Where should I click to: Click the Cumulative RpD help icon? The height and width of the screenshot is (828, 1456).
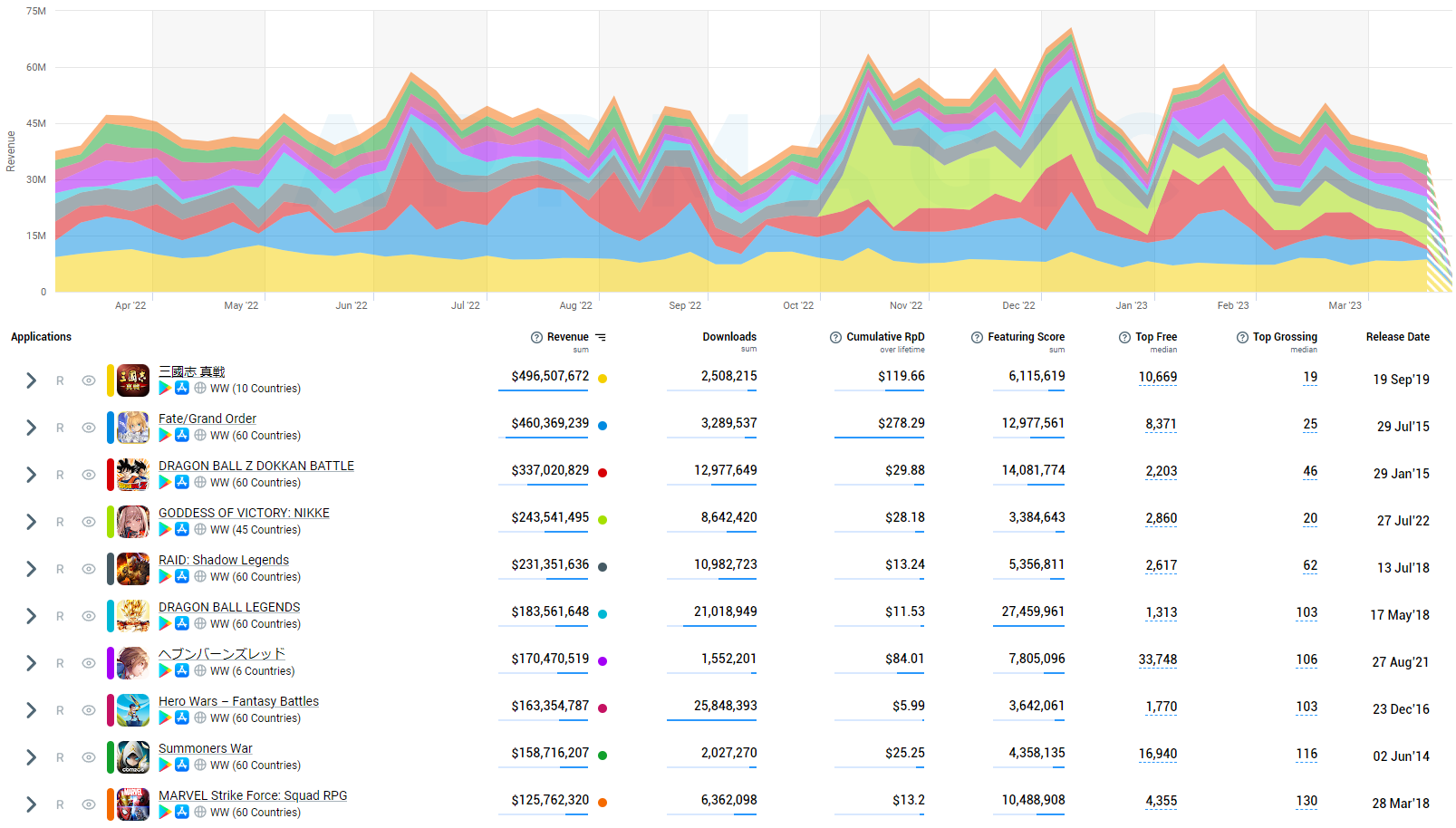coord(835,337)
